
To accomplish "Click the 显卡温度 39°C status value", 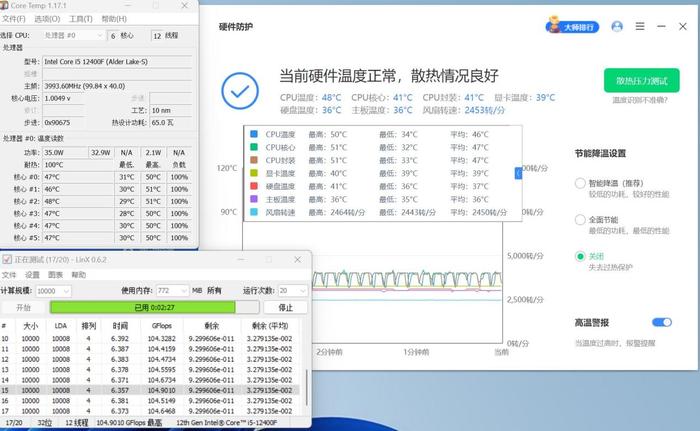I will pyautogui.click(x=546, y=97).
